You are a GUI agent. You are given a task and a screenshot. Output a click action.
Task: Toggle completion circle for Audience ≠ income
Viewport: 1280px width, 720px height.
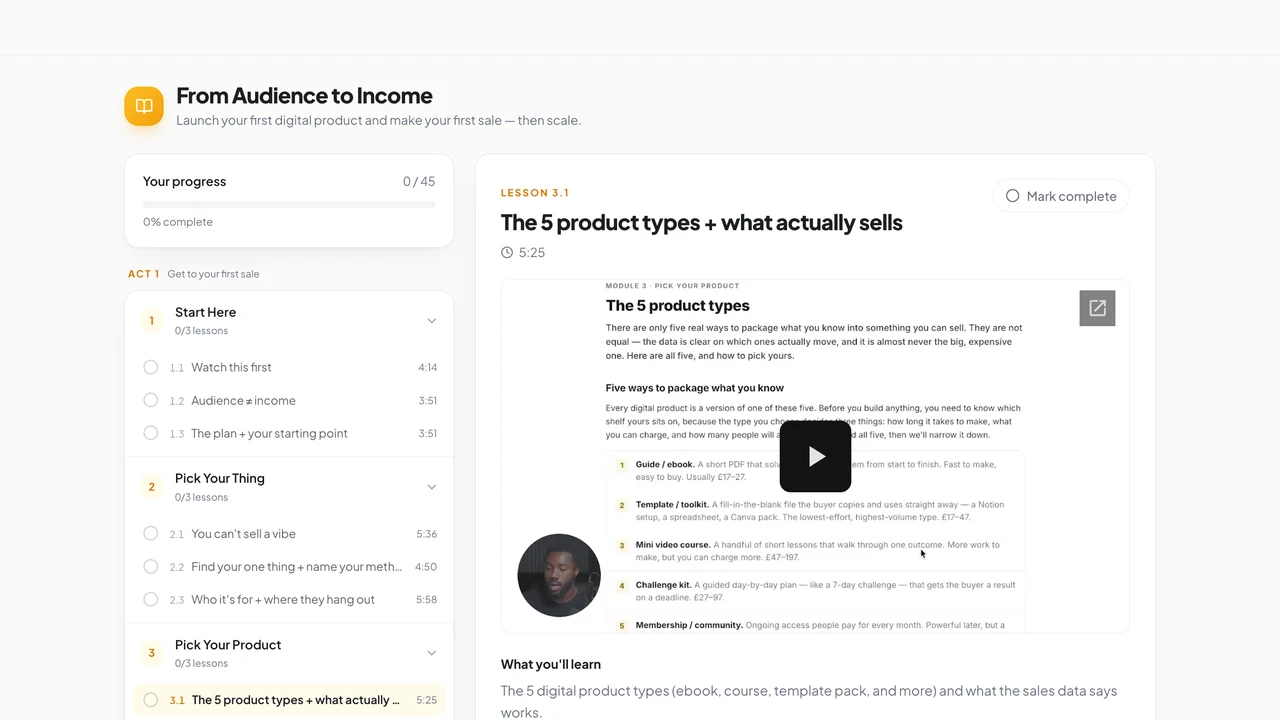click(x=151, y=400)
